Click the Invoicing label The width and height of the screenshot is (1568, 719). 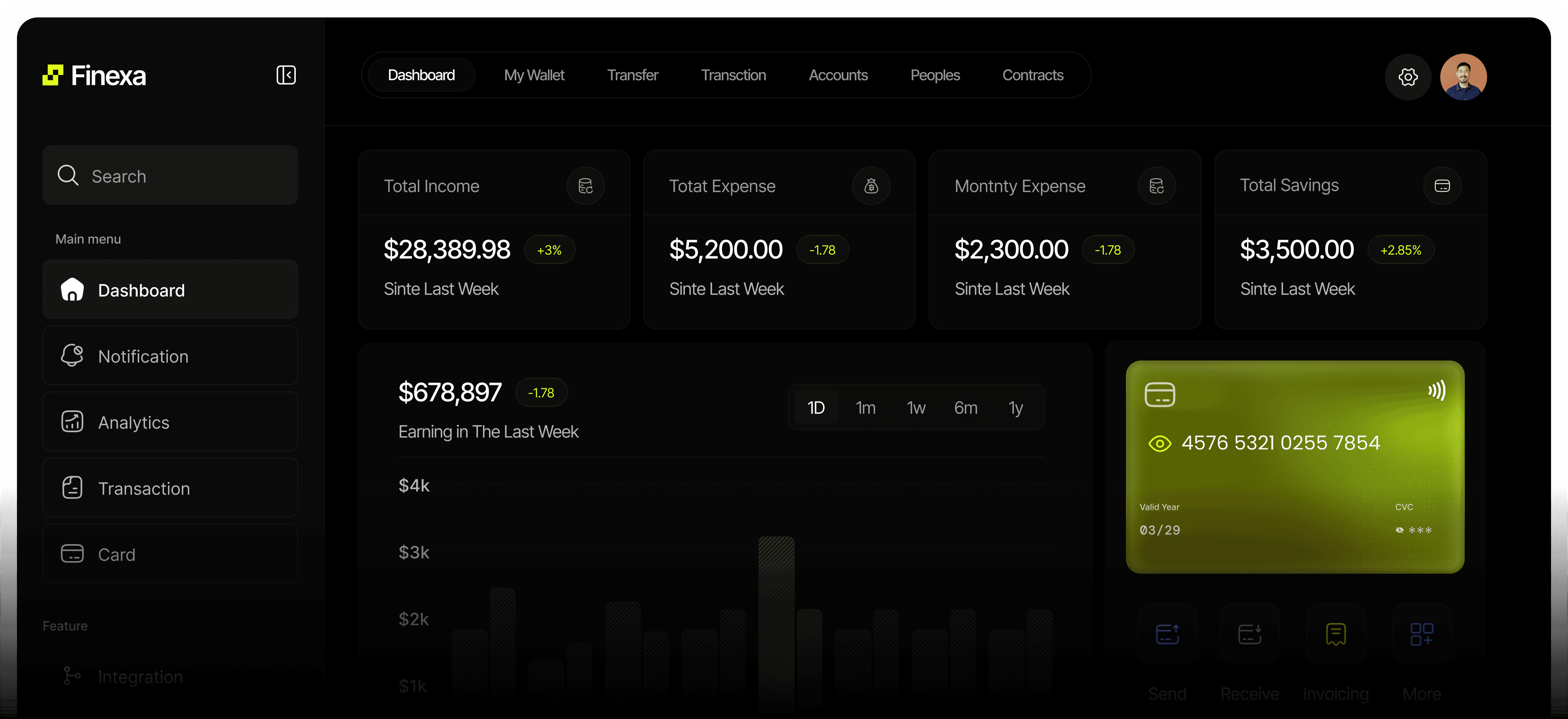point(1335,694)
